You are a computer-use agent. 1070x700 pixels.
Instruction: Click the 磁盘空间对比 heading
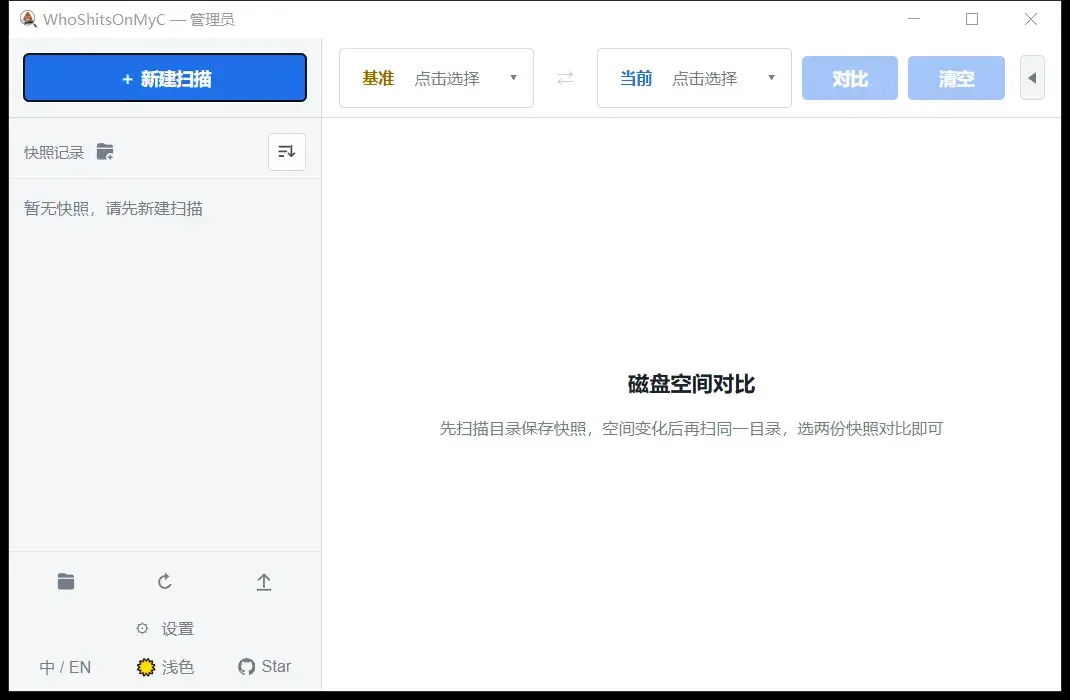pyautogui.click(x=691, y=384)
